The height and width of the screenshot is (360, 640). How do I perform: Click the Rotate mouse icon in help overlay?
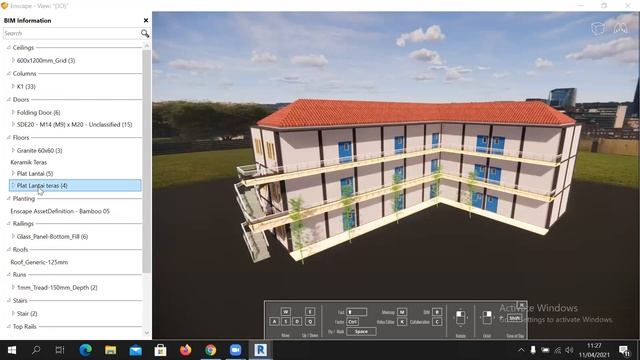coord(460,318)
